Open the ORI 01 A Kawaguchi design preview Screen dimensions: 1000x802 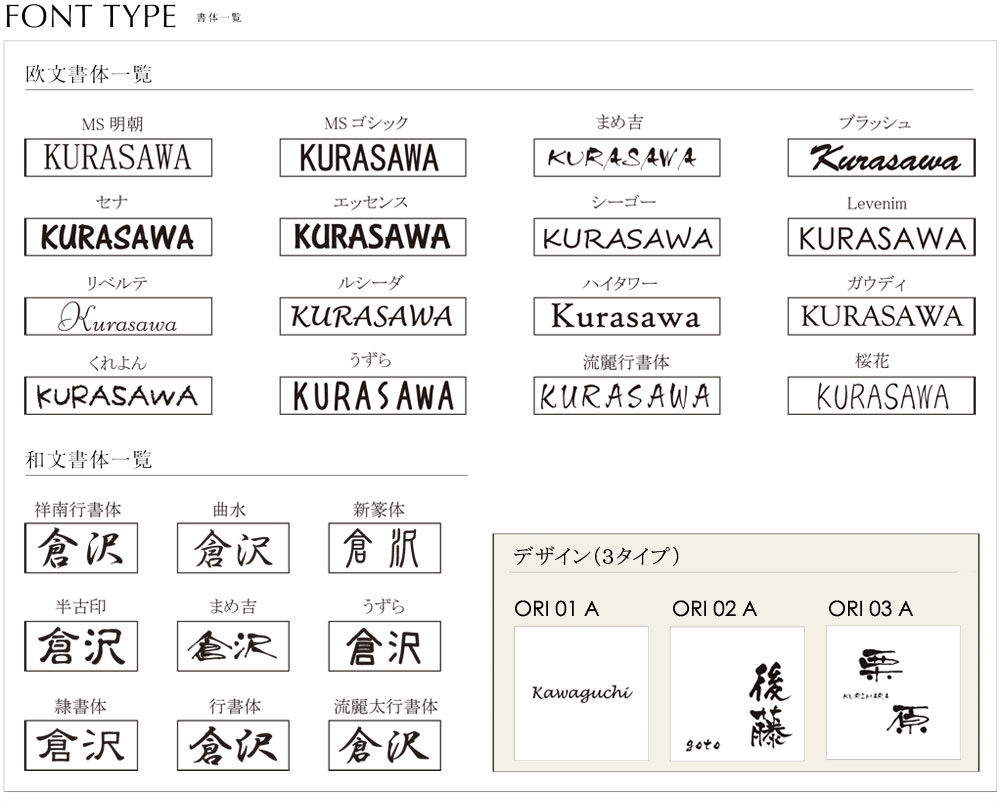[x=581, y=693]
